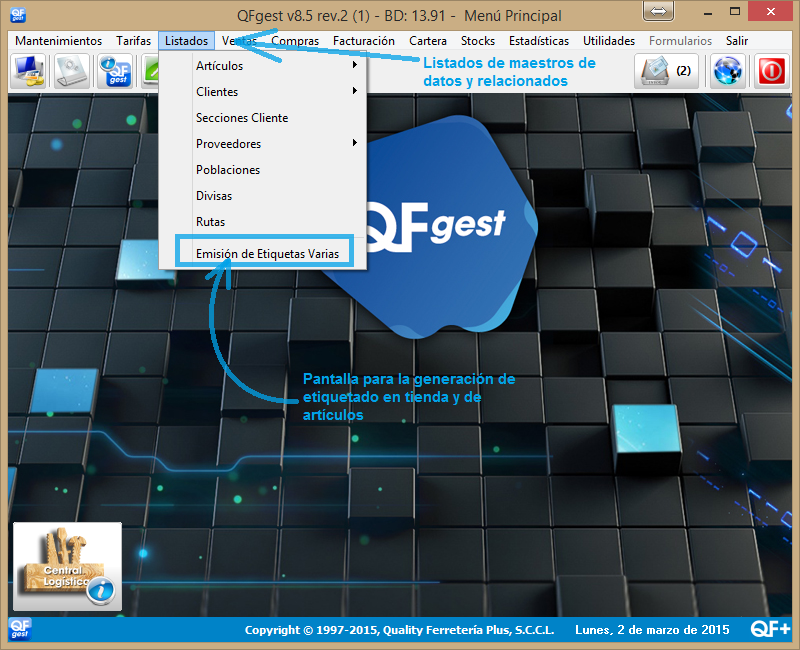Expand the Proveedores submenu arrow
The width and height of the screenshot is (800, 650).
click(x=355, y=143)
